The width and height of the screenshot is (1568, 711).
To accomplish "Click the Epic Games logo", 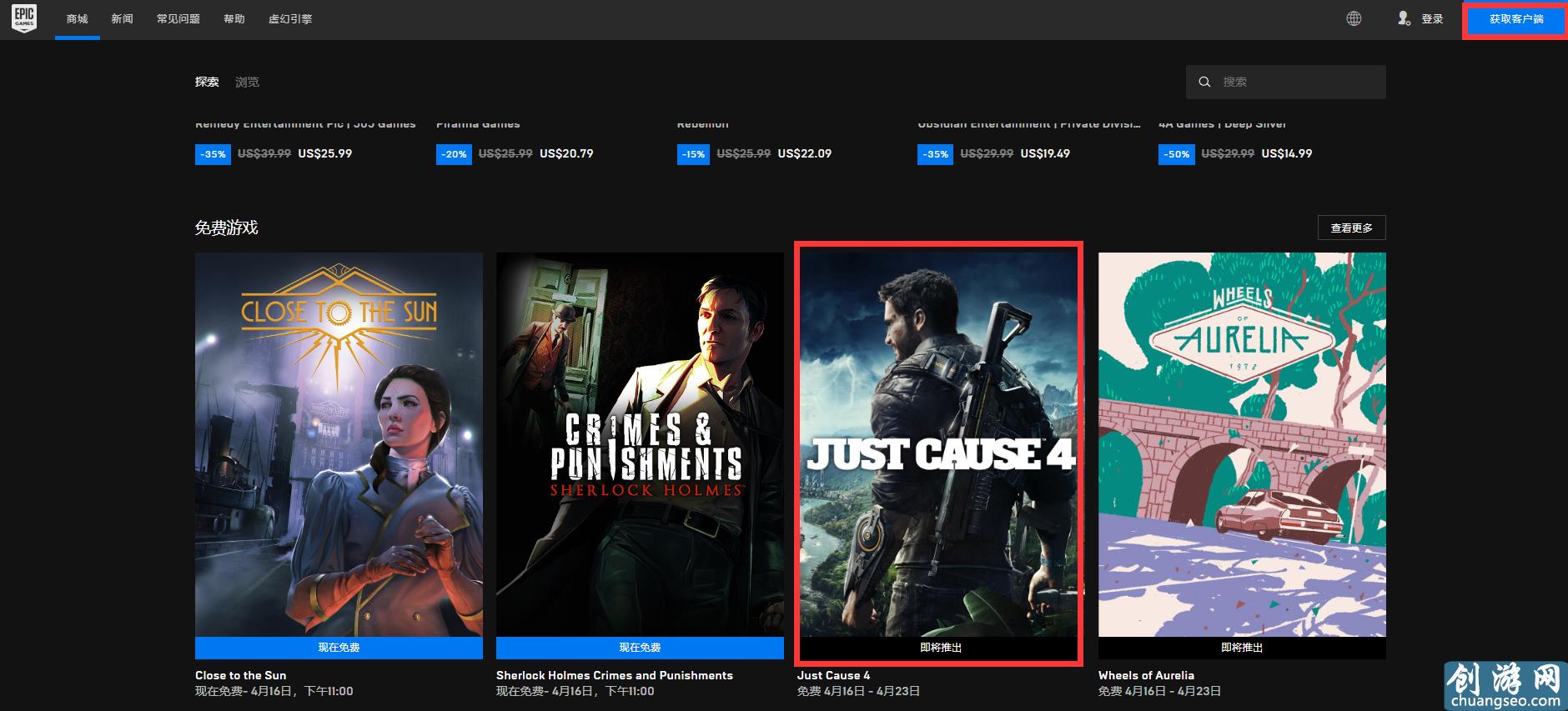I will 24,18.
